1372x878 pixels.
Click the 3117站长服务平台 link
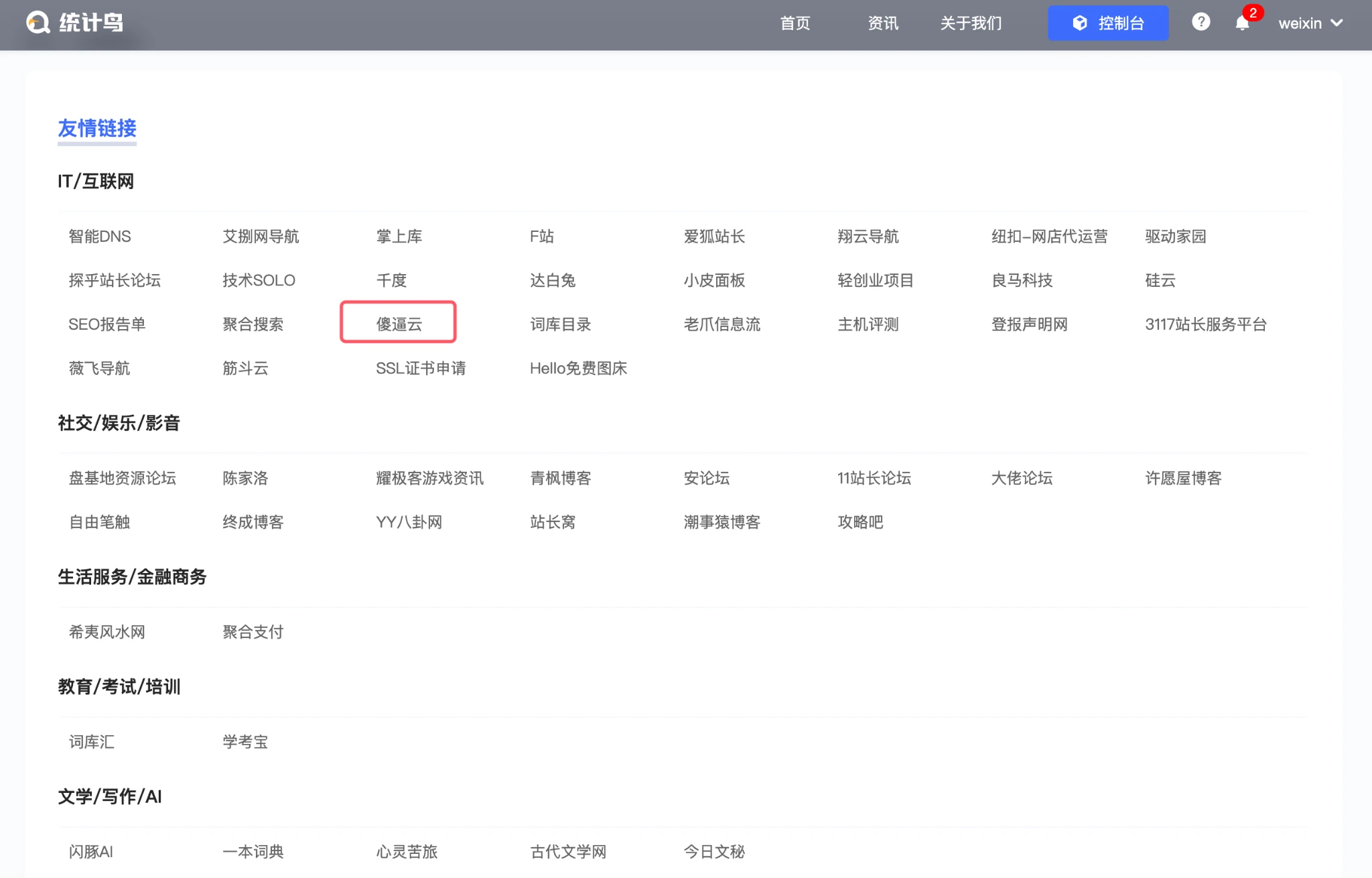[x=1206, y=324]
